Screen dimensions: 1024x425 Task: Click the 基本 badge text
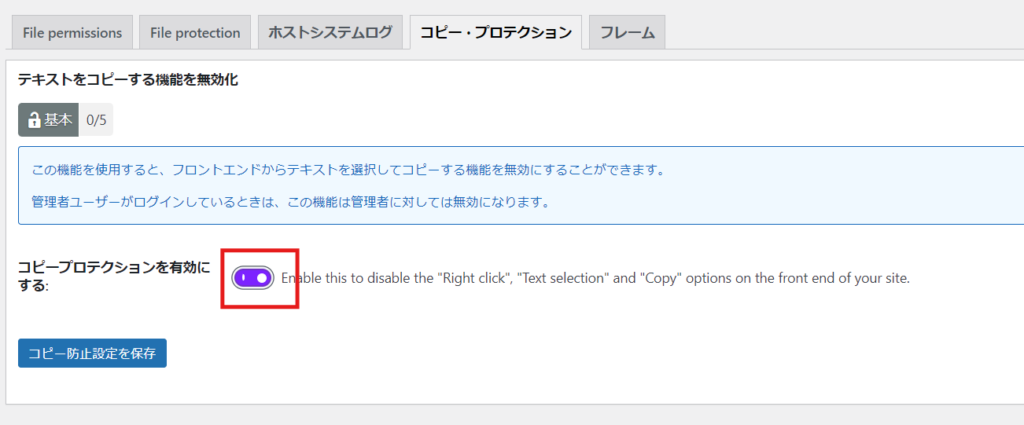[x=57, y=120]
